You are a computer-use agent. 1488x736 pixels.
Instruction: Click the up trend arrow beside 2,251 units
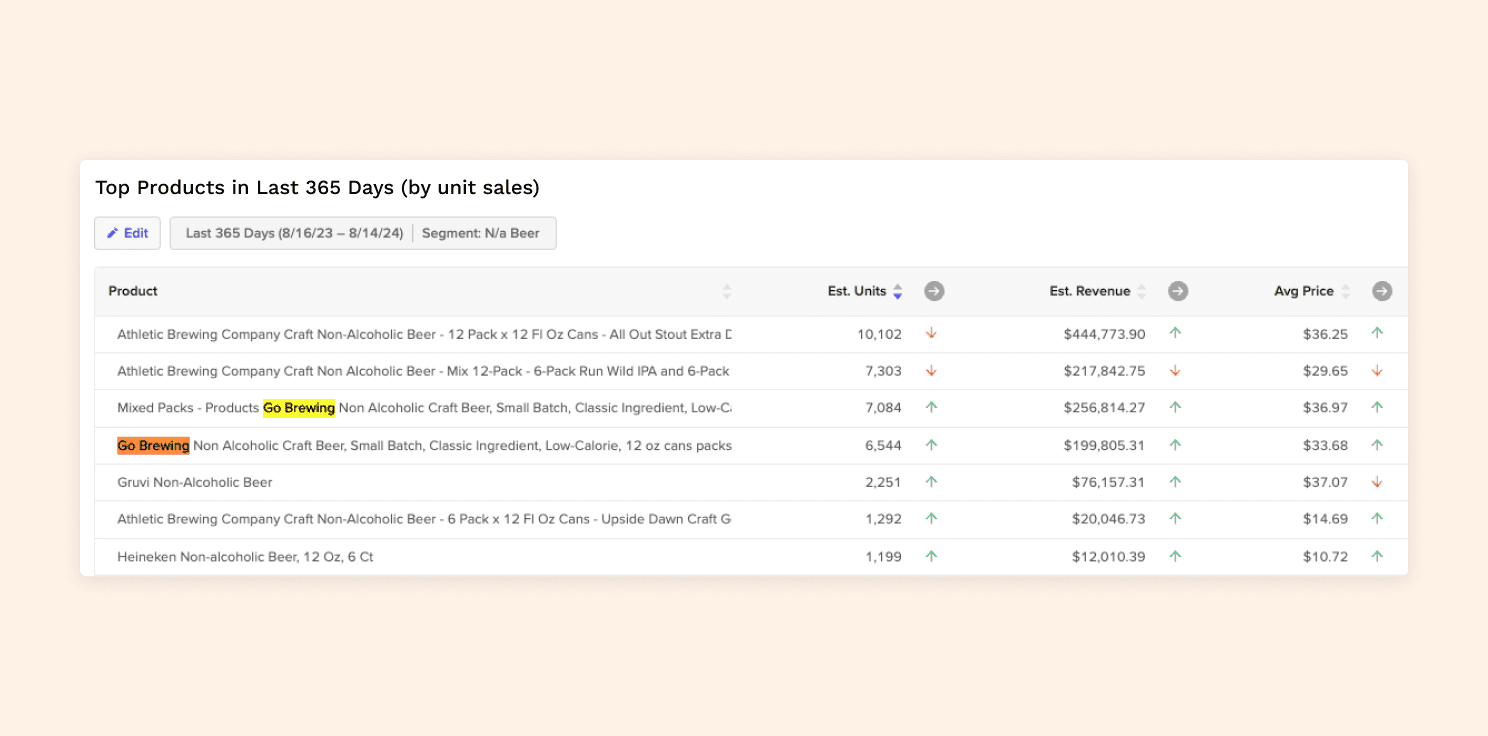pos(931,482)
